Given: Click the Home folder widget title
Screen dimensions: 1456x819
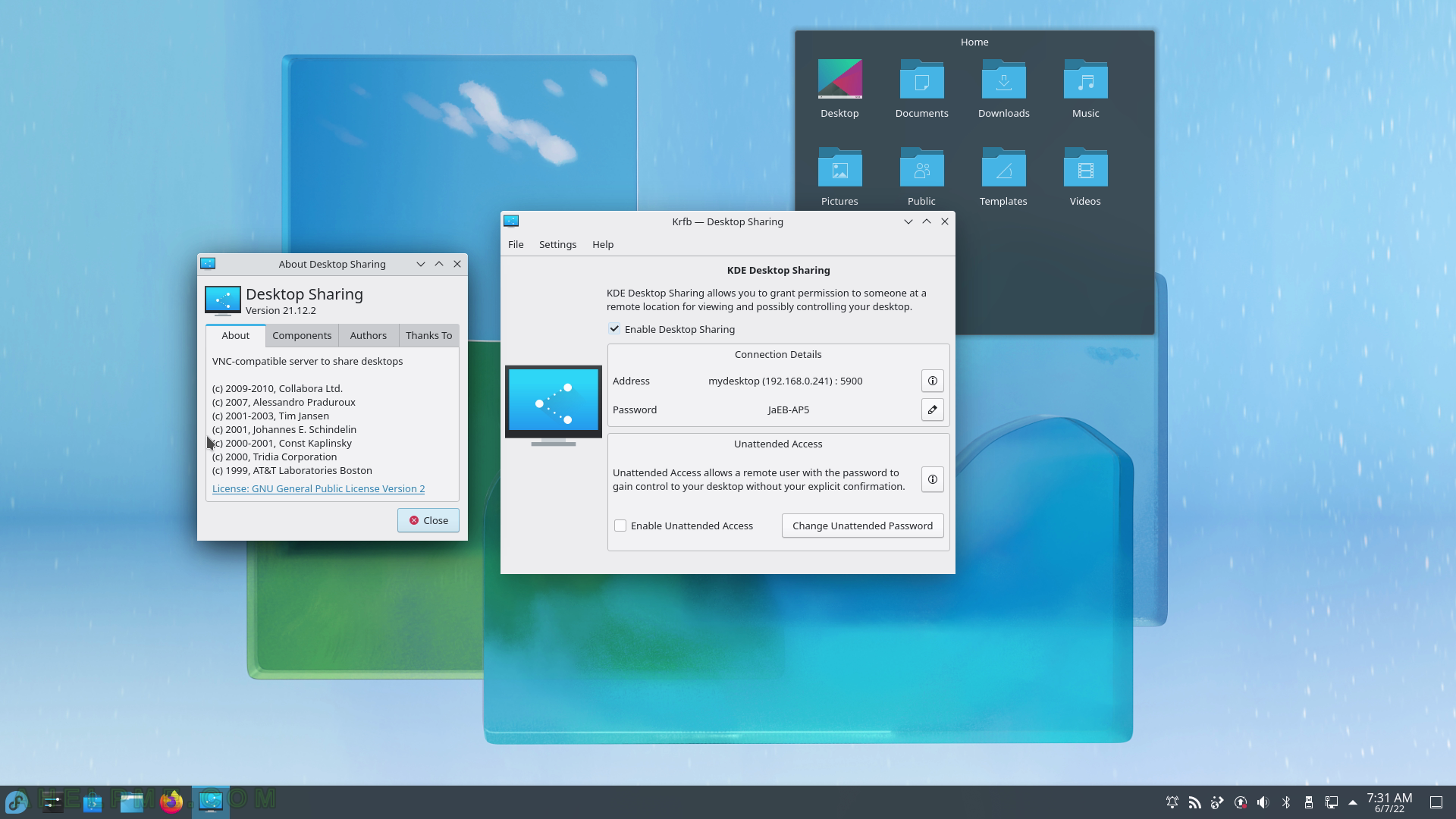Looking at the screenshot, I should (974, 42).
